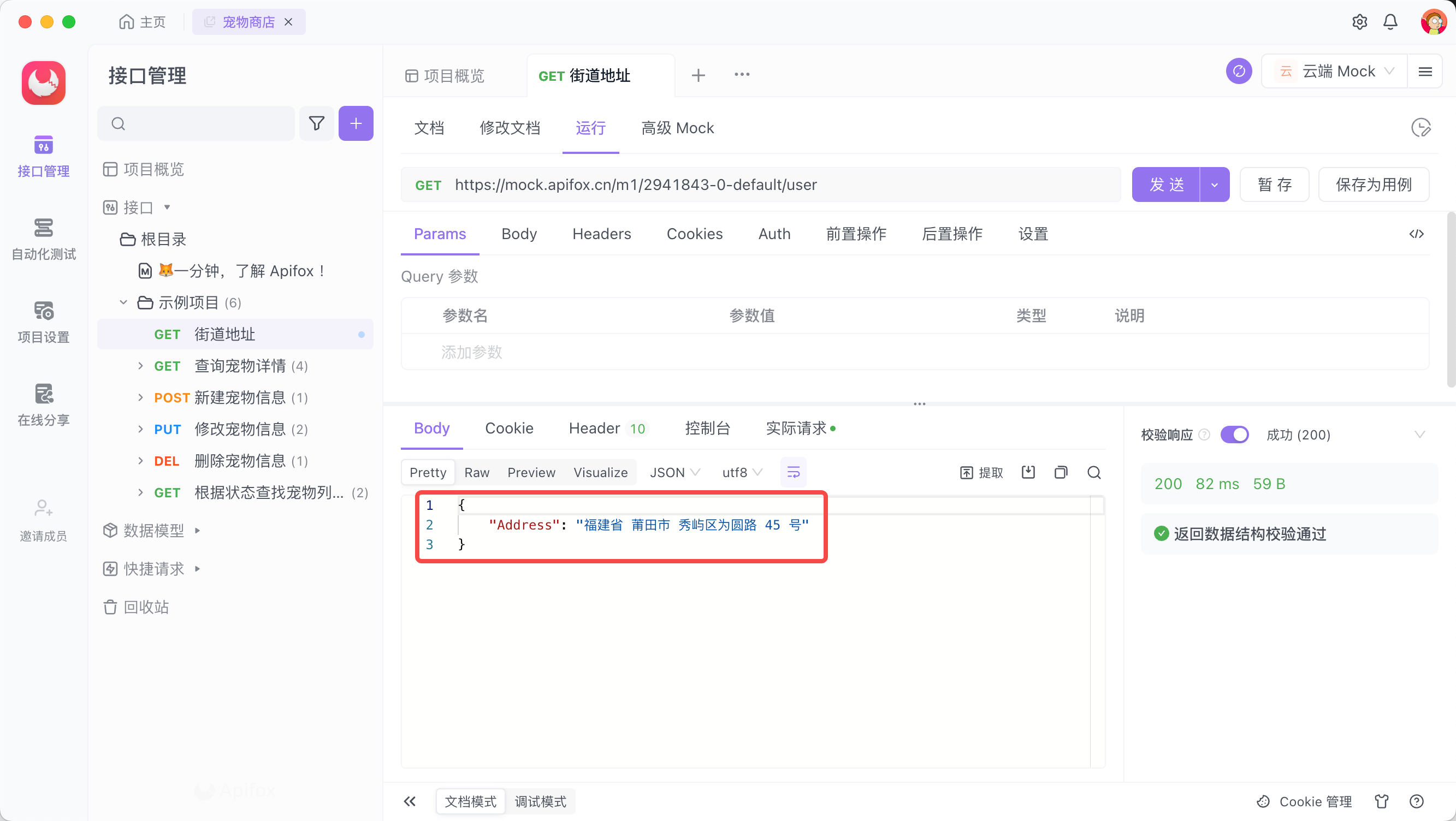Switch to 调试模式
The height and width of the screenshot is (821, 1456).
540,801
